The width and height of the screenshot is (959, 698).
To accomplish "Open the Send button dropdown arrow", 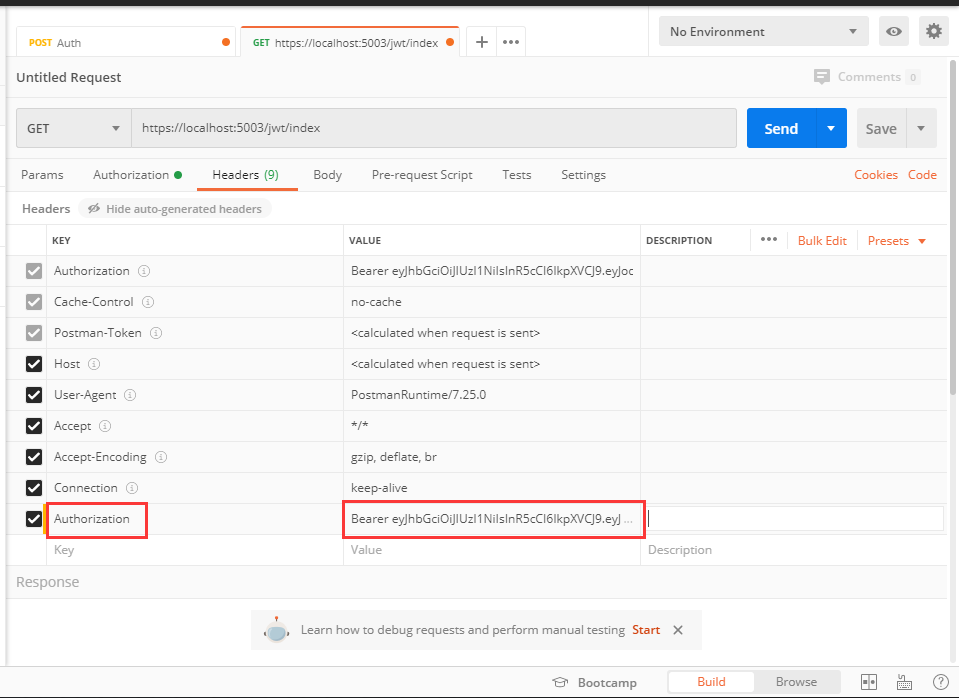I will [831, 129].
